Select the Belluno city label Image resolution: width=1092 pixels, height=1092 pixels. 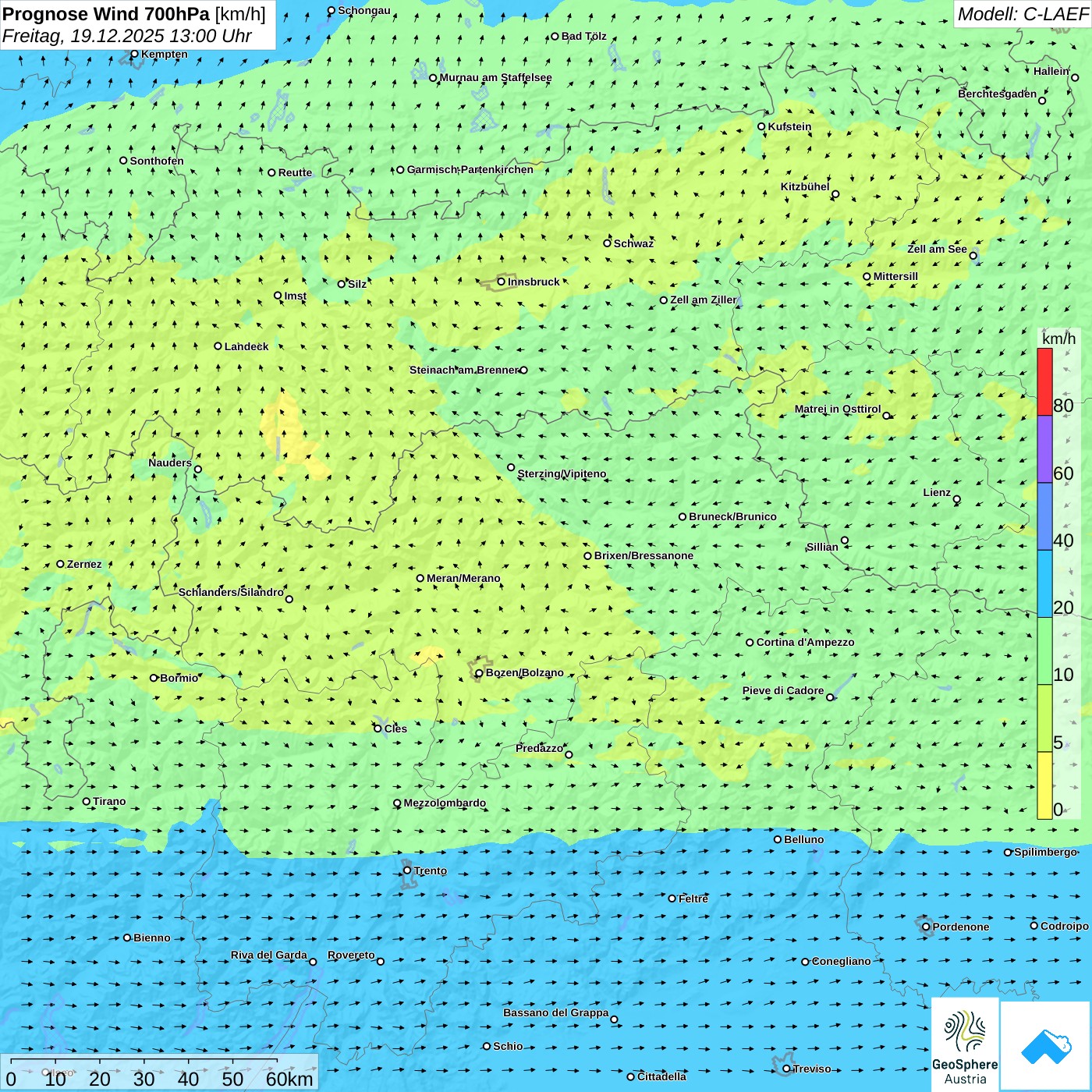tap(804, 839)
